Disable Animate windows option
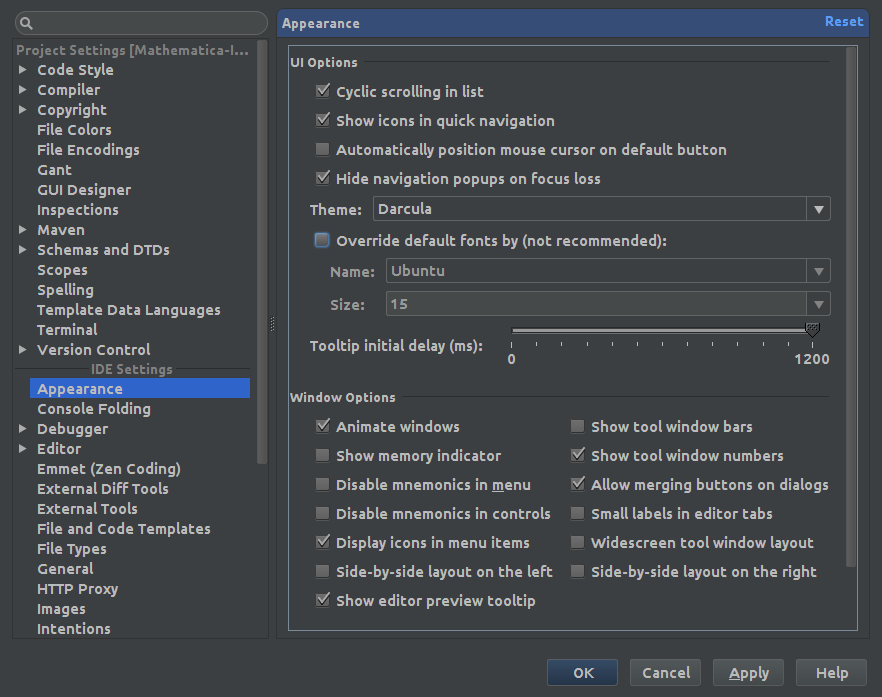Image resolution: width=882 pixels, height=697 pixels. 323,426
